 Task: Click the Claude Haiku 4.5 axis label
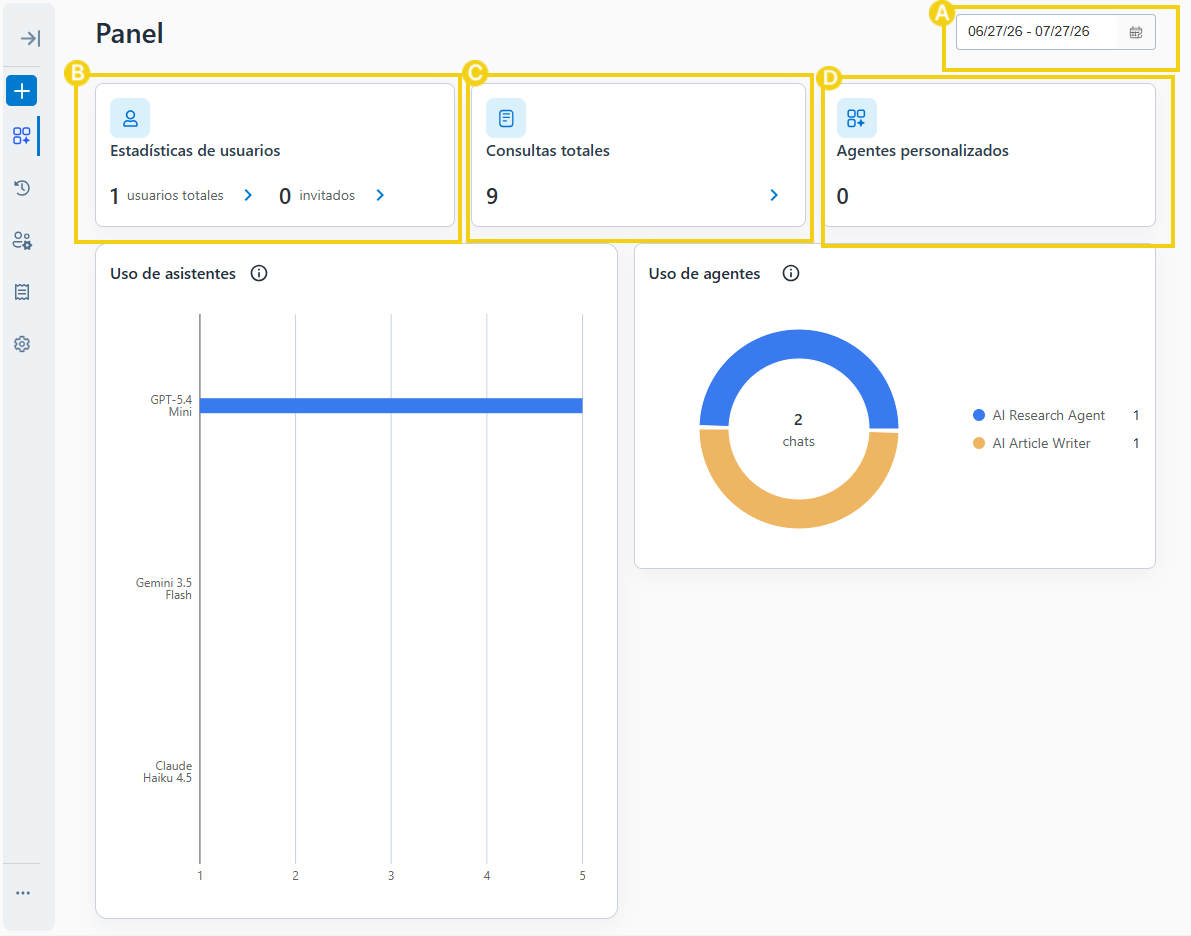(168, 772)
